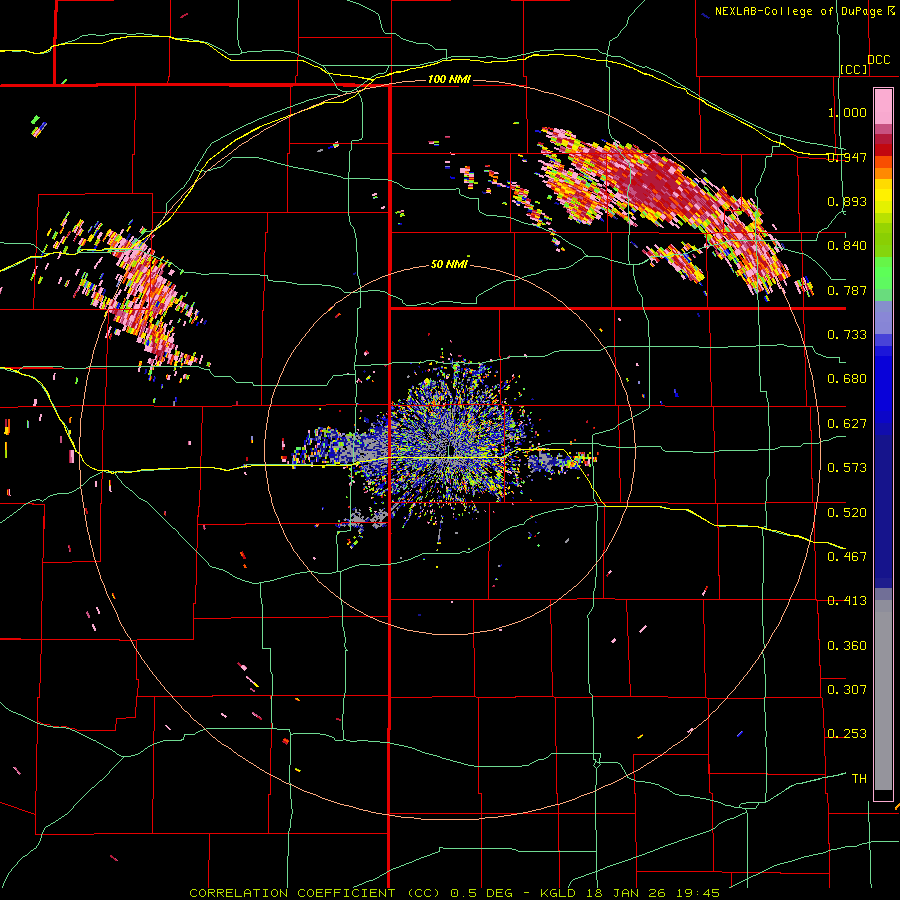Click the 0.467 scale value
The width and height of the screenshot is (900, 900).
847,557
